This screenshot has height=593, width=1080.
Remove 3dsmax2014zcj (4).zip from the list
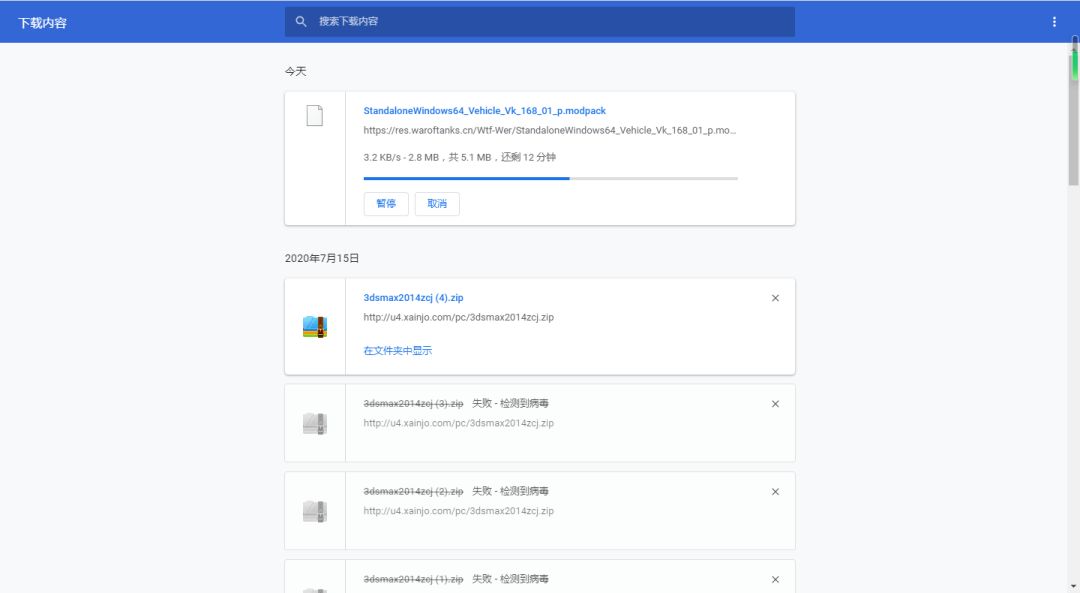pos(776,298)
